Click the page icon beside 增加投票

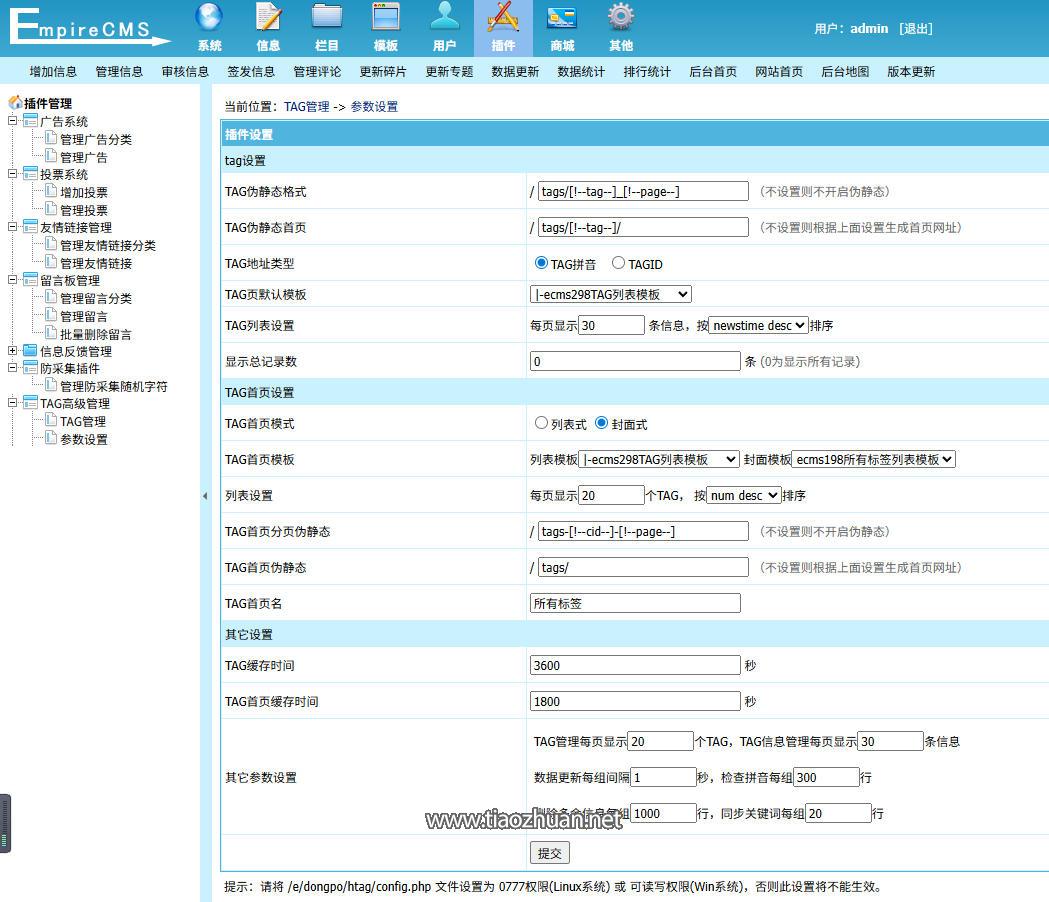[51, 191]
